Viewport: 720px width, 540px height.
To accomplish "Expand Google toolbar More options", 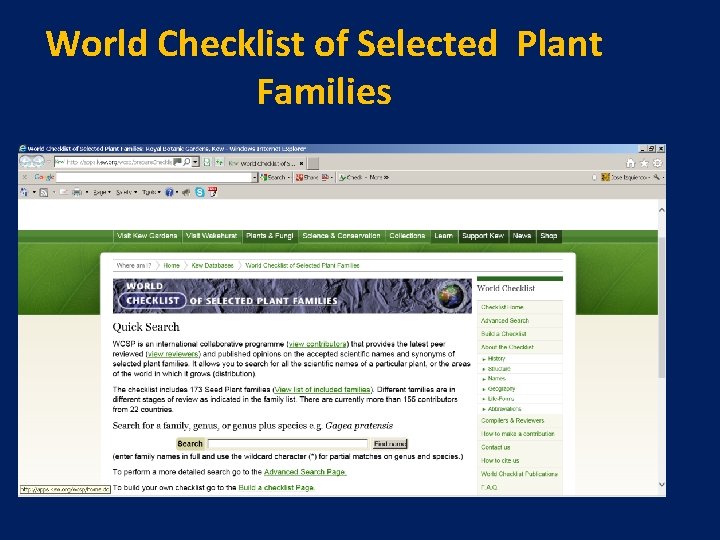I will pos(379,177).
